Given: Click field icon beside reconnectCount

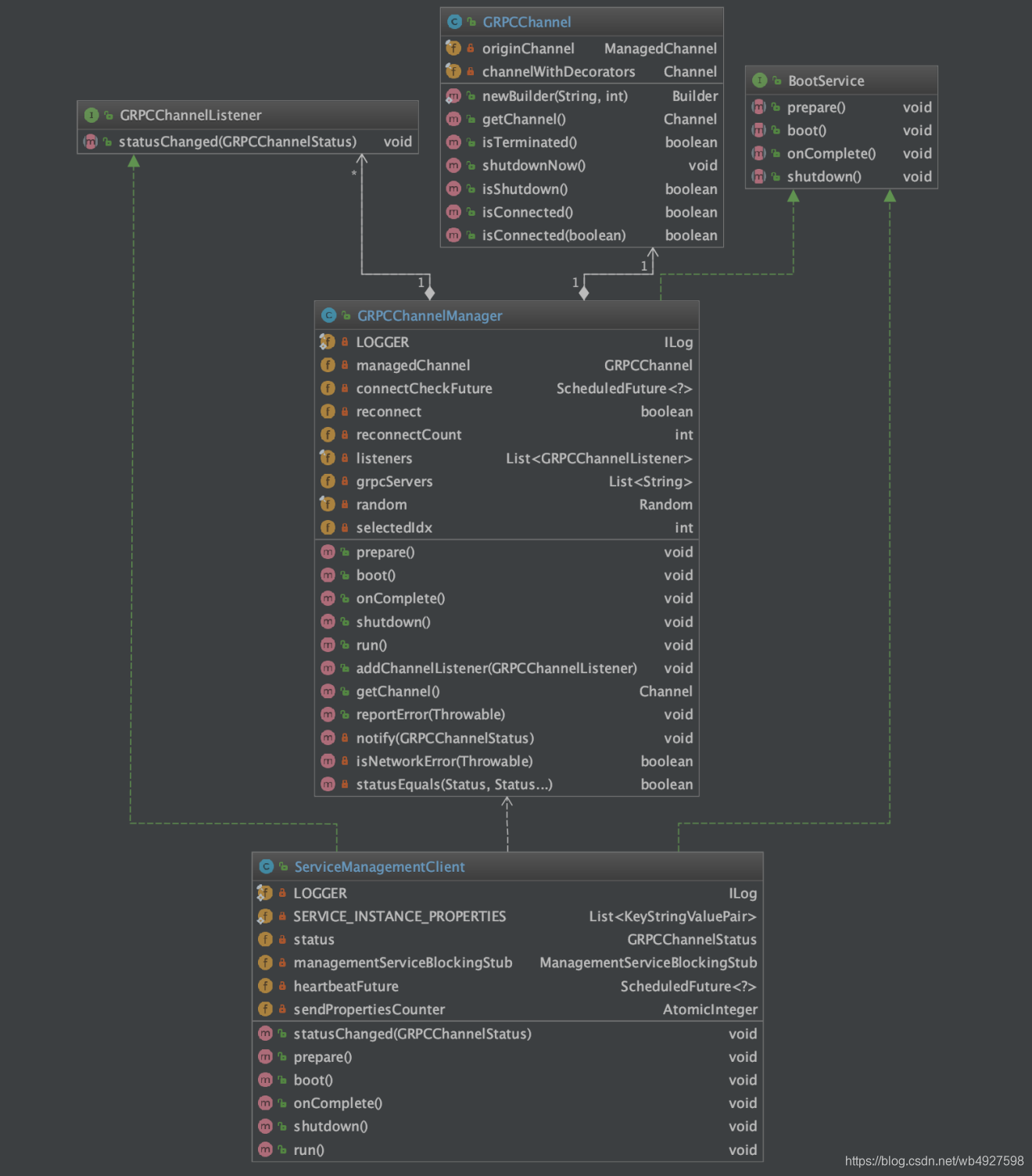Looking at the screenshot, I should point(328,435).
